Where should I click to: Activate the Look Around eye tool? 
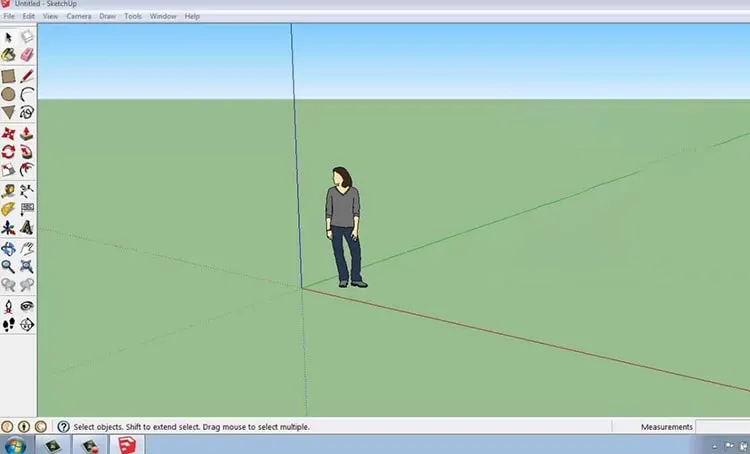tap(27, 306)
